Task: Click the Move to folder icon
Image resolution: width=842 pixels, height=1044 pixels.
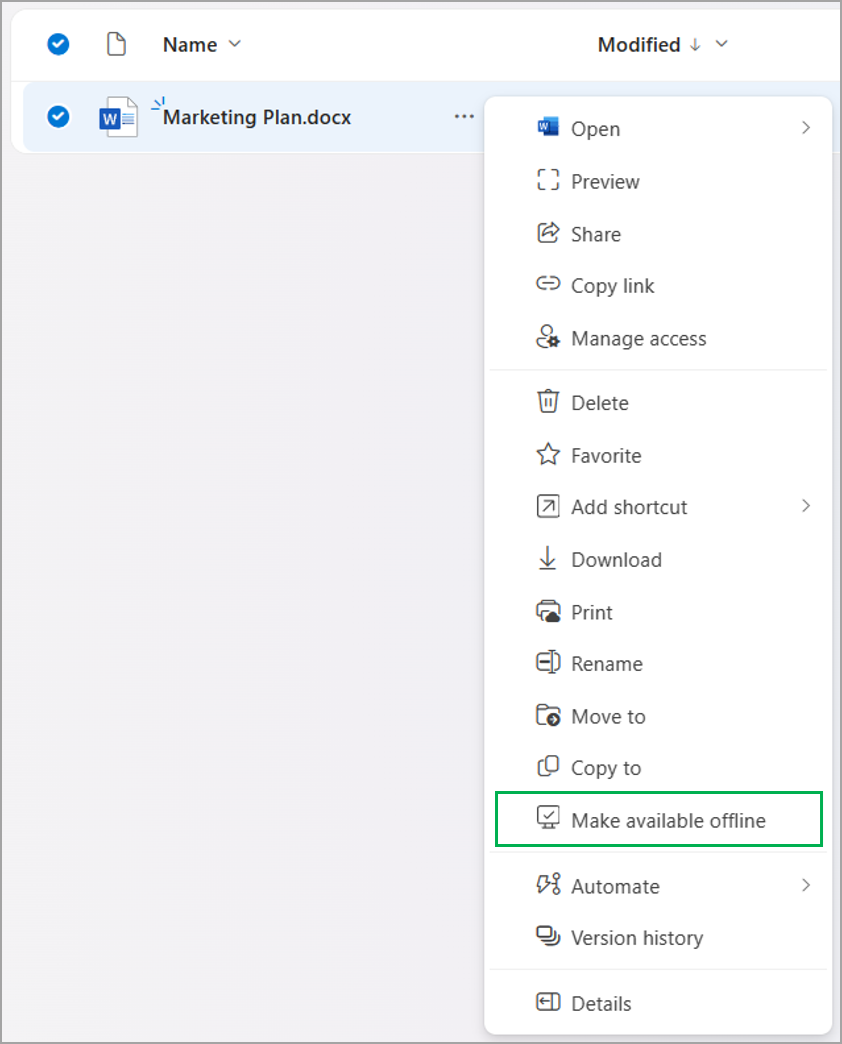Action: tap(548, 715)
